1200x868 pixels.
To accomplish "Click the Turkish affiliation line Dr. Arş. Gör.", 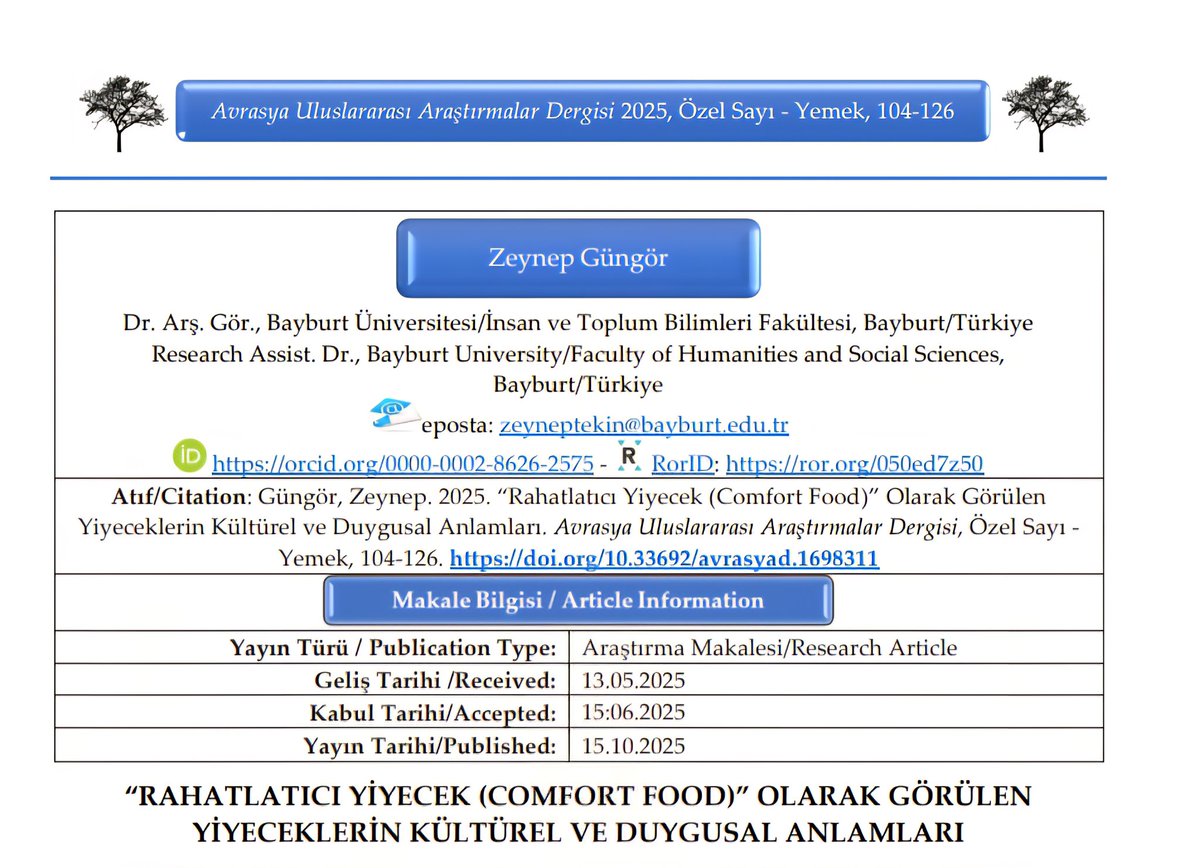I will pyautogui.click(x=578, y=324).
